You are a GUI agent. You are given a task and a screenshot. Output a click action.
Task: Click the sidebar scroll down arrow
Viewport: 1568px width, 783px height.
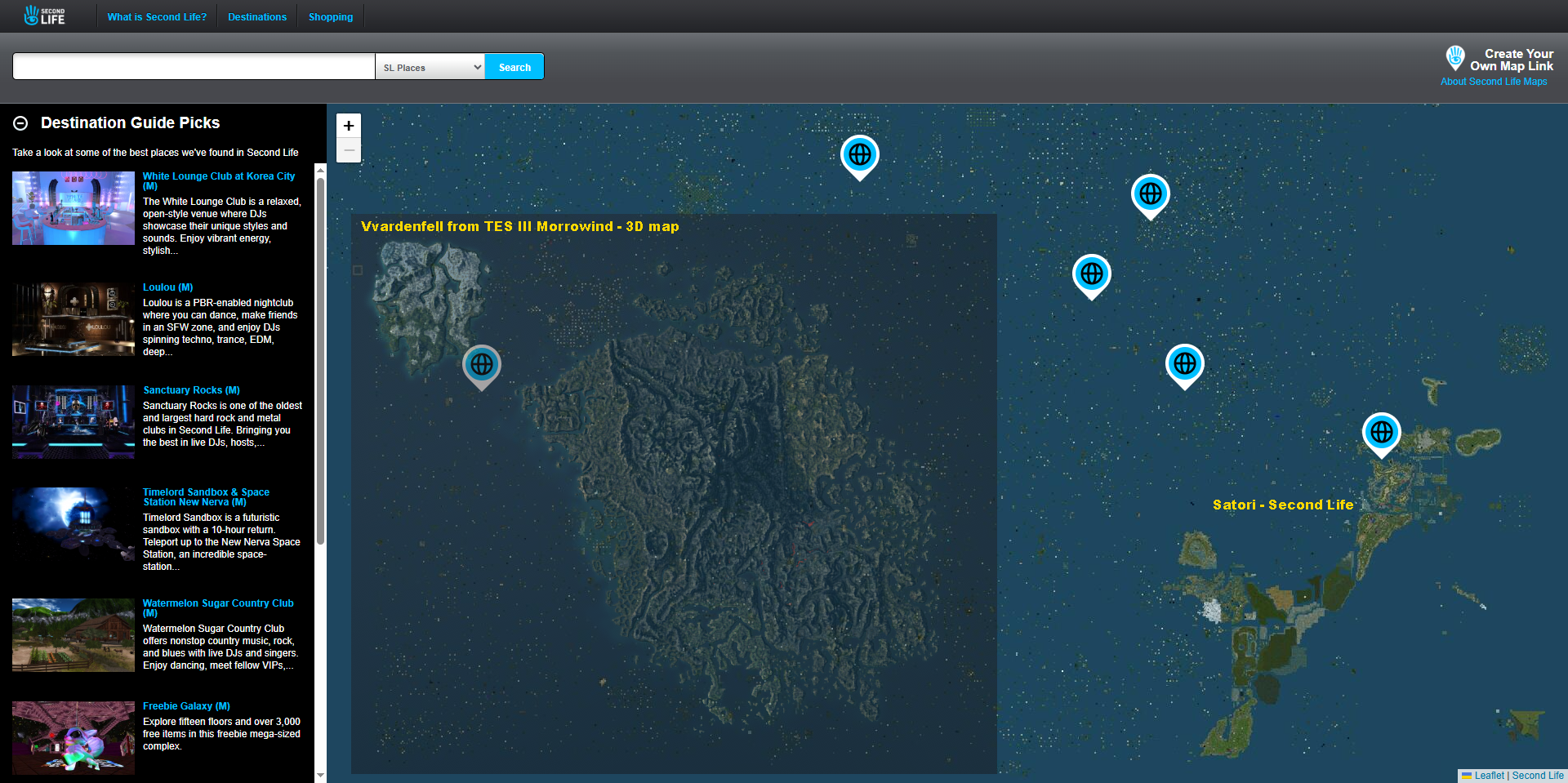pyautogui.click(x=320, y=776)
